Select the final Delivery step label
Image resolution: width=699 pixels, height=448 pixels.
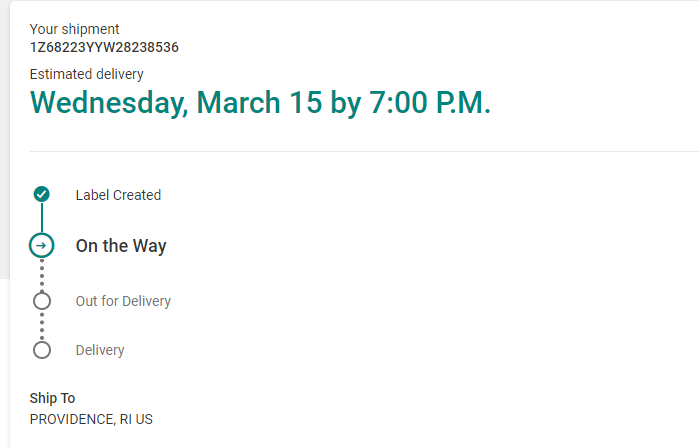coord(100,350)
